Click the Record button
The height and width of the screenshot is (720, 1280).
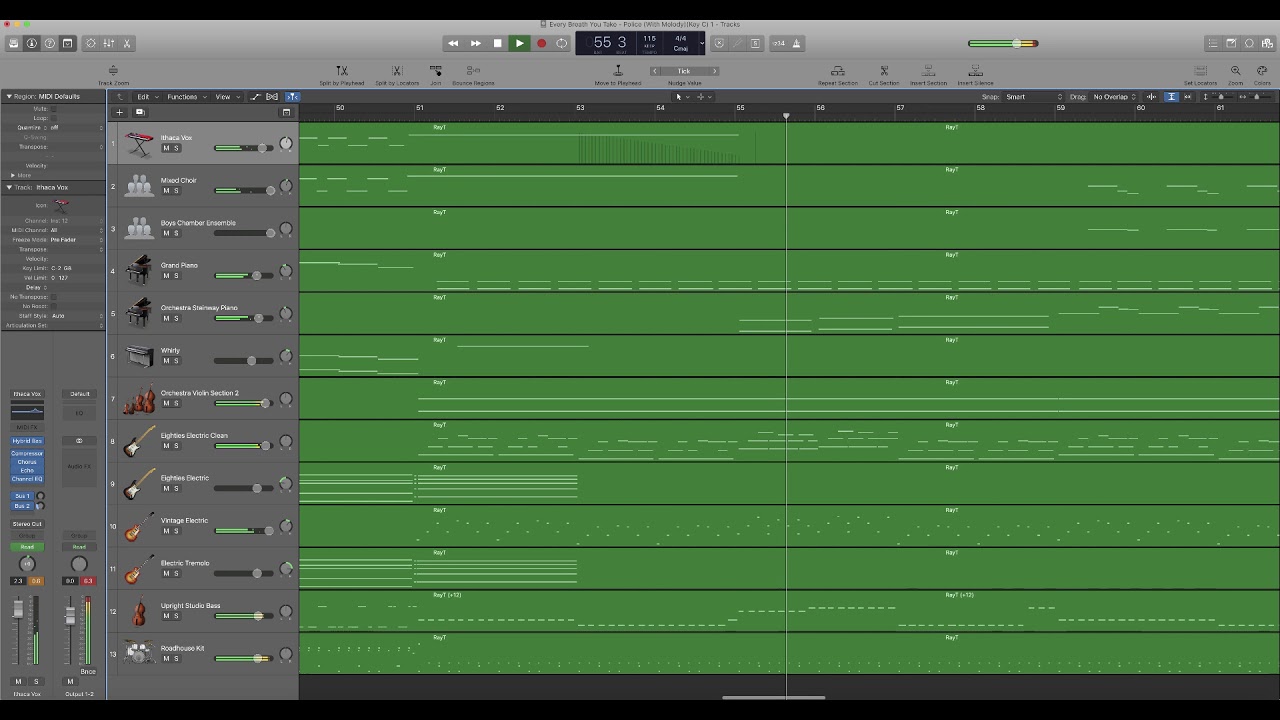click(541, 43)
